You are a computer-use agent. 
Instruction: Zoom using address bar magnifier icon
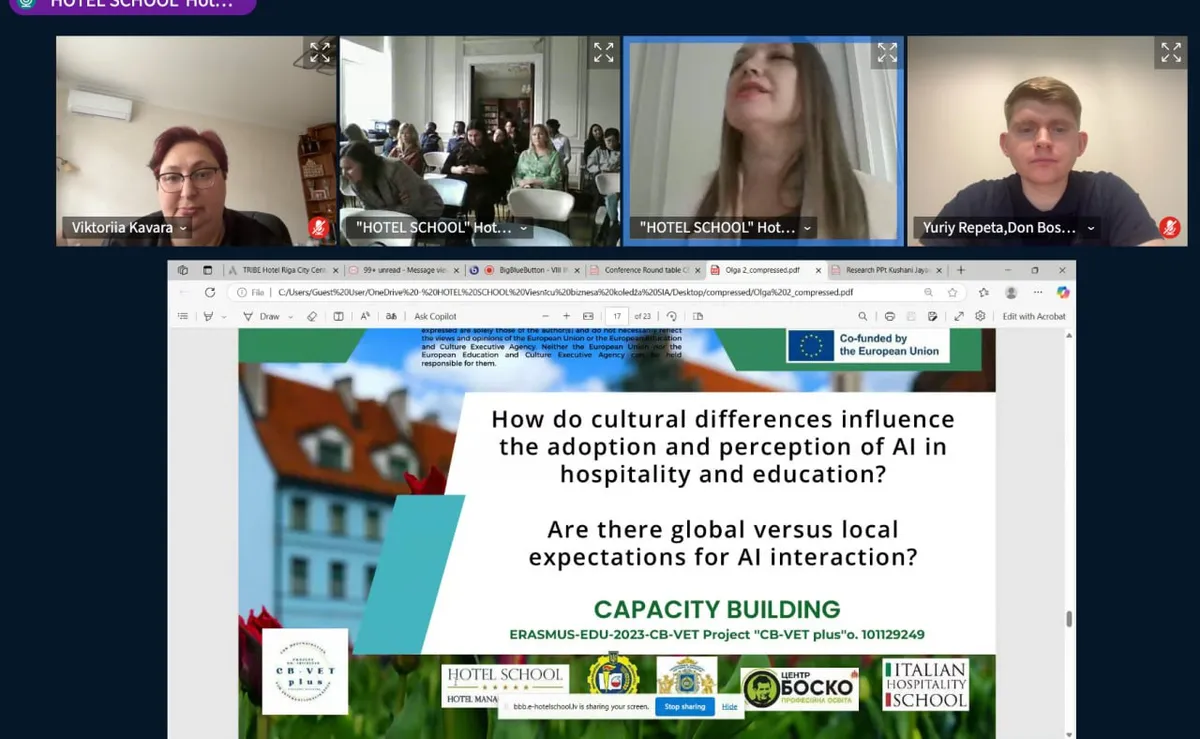tap(929, 292)
